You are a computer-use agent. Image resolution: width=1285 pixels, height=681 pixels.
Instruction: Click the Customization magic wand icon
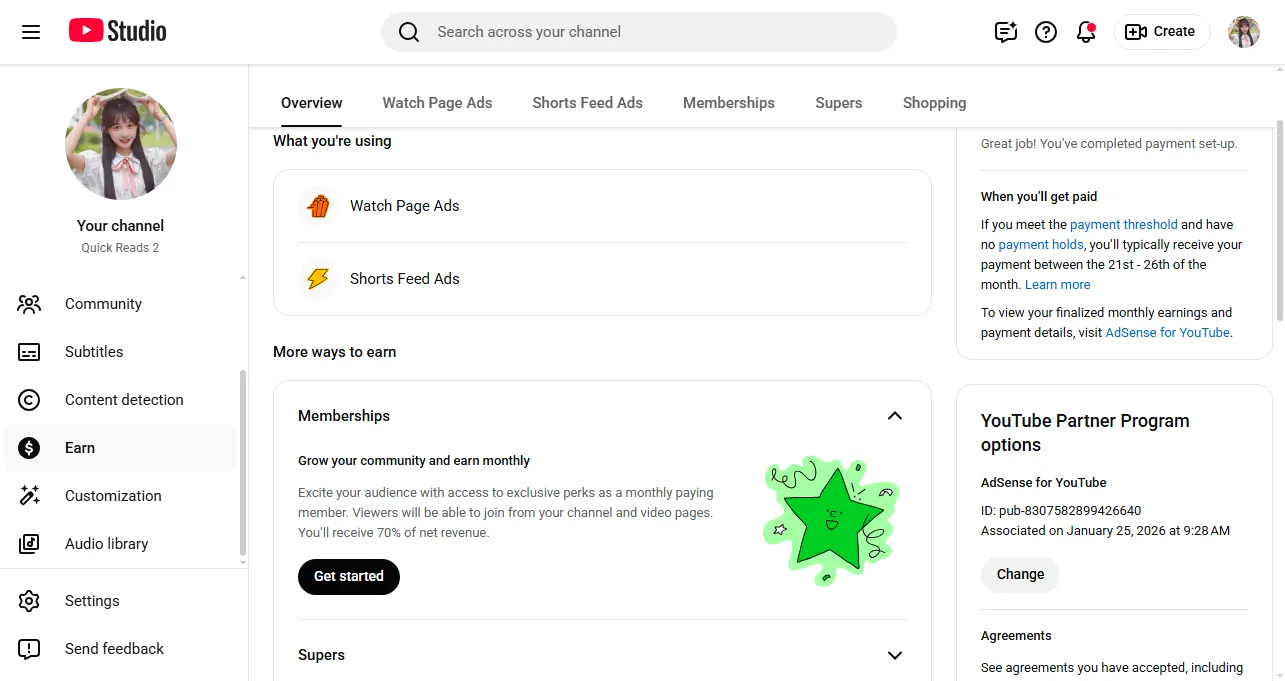pyautogui.click(x=29, y=496)
